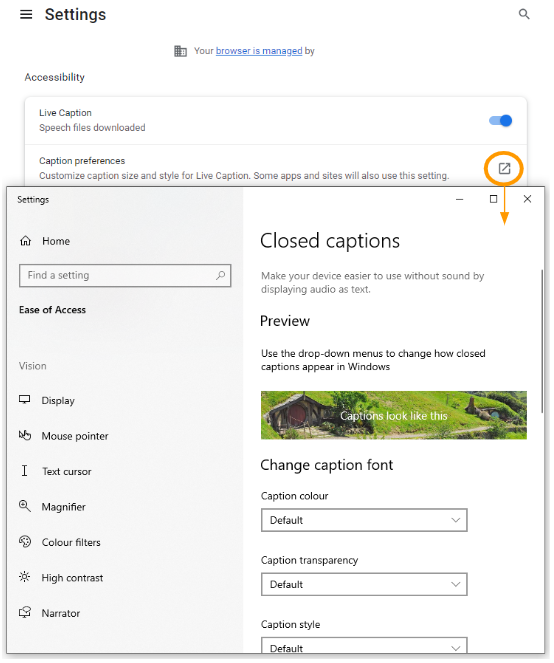554x663 pixels.
Task: Open Caption preferences external link icon
Action: (504, 168)
